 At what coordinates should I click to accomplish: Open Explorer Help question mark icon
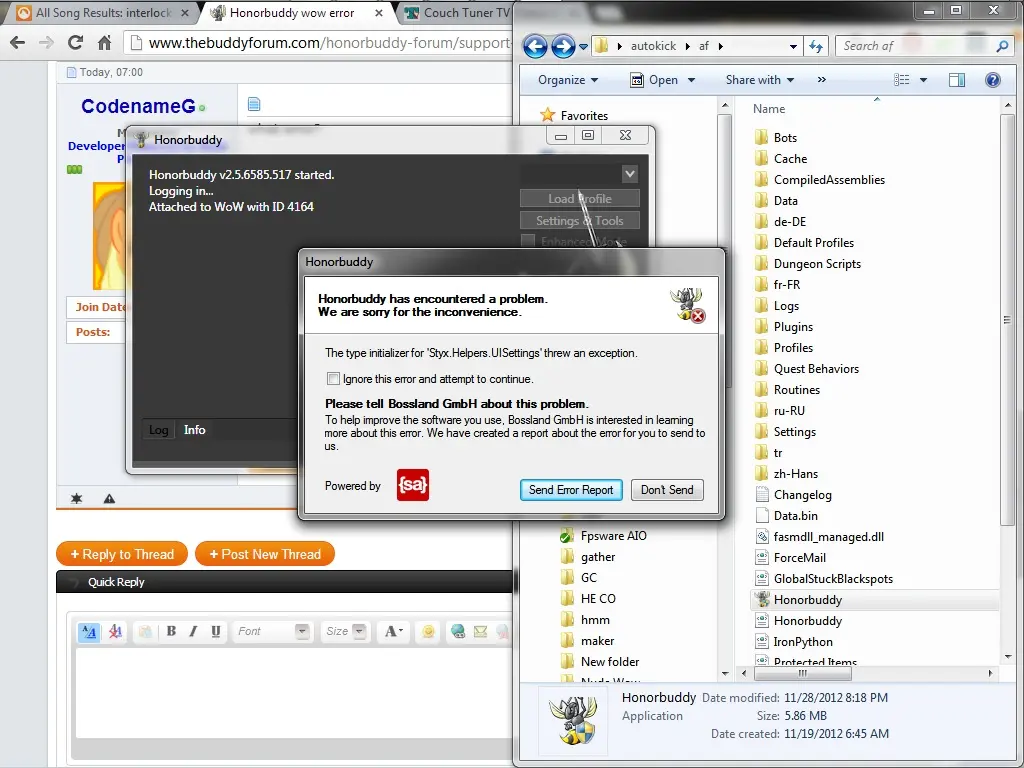(993, 80)
